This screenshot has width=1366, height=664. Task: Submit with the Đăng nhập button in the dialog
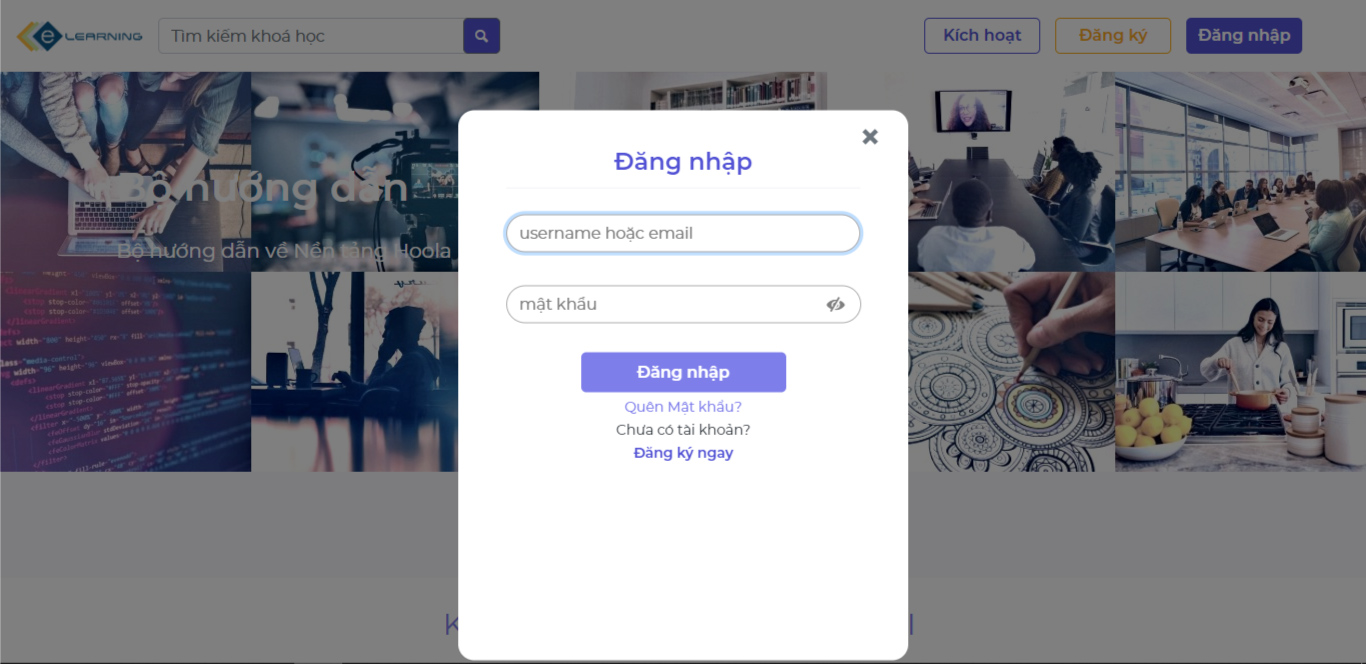tap(683, 372)
